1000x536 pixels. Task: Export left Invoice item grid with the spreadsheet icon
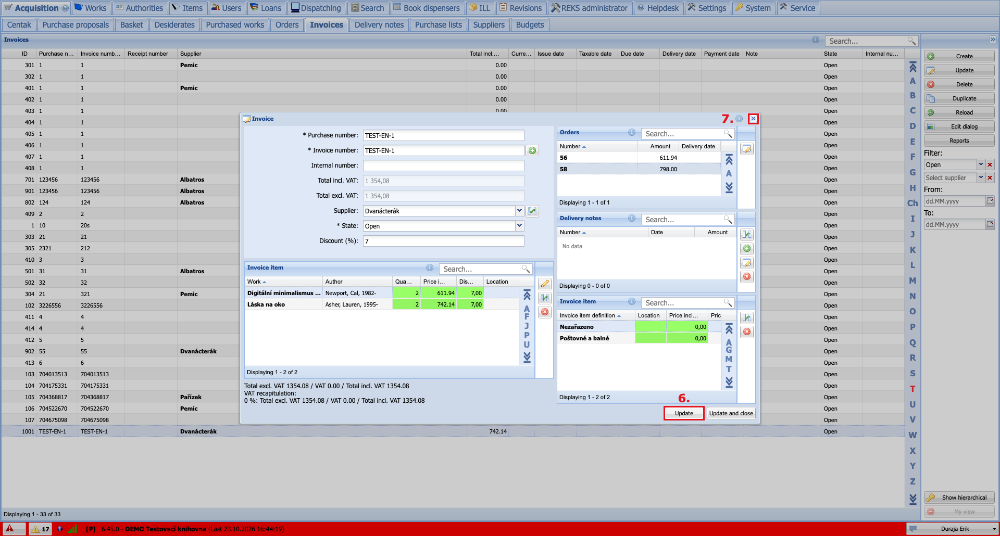[545, 298]
